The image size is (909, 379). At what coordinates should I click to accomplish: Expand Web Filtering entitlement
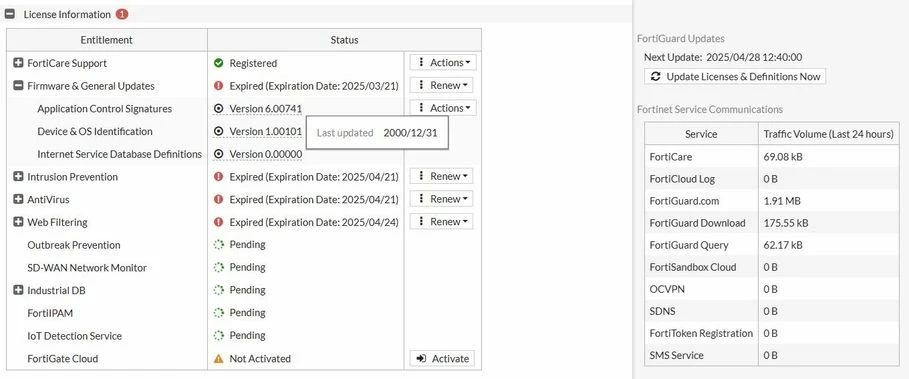18,222
